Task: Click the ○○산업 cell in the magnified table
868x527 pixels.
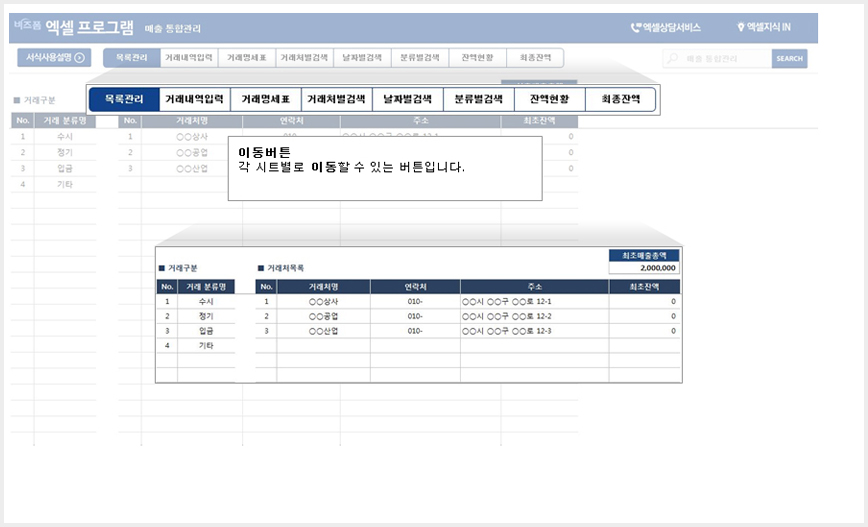Action: pyautogui.click(x=323, y=331)
